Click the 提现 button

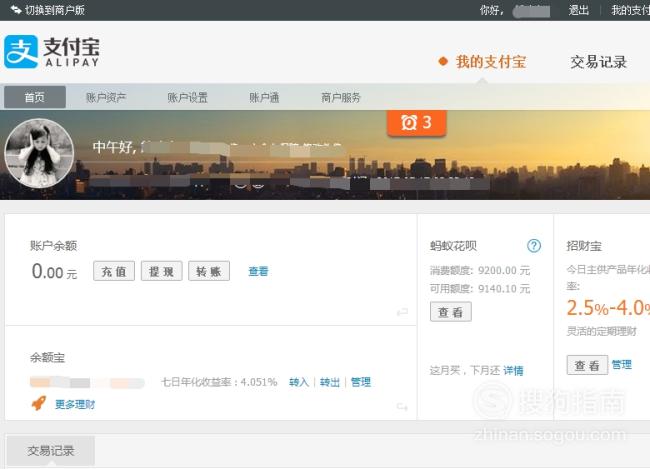[x=162, y=271]
